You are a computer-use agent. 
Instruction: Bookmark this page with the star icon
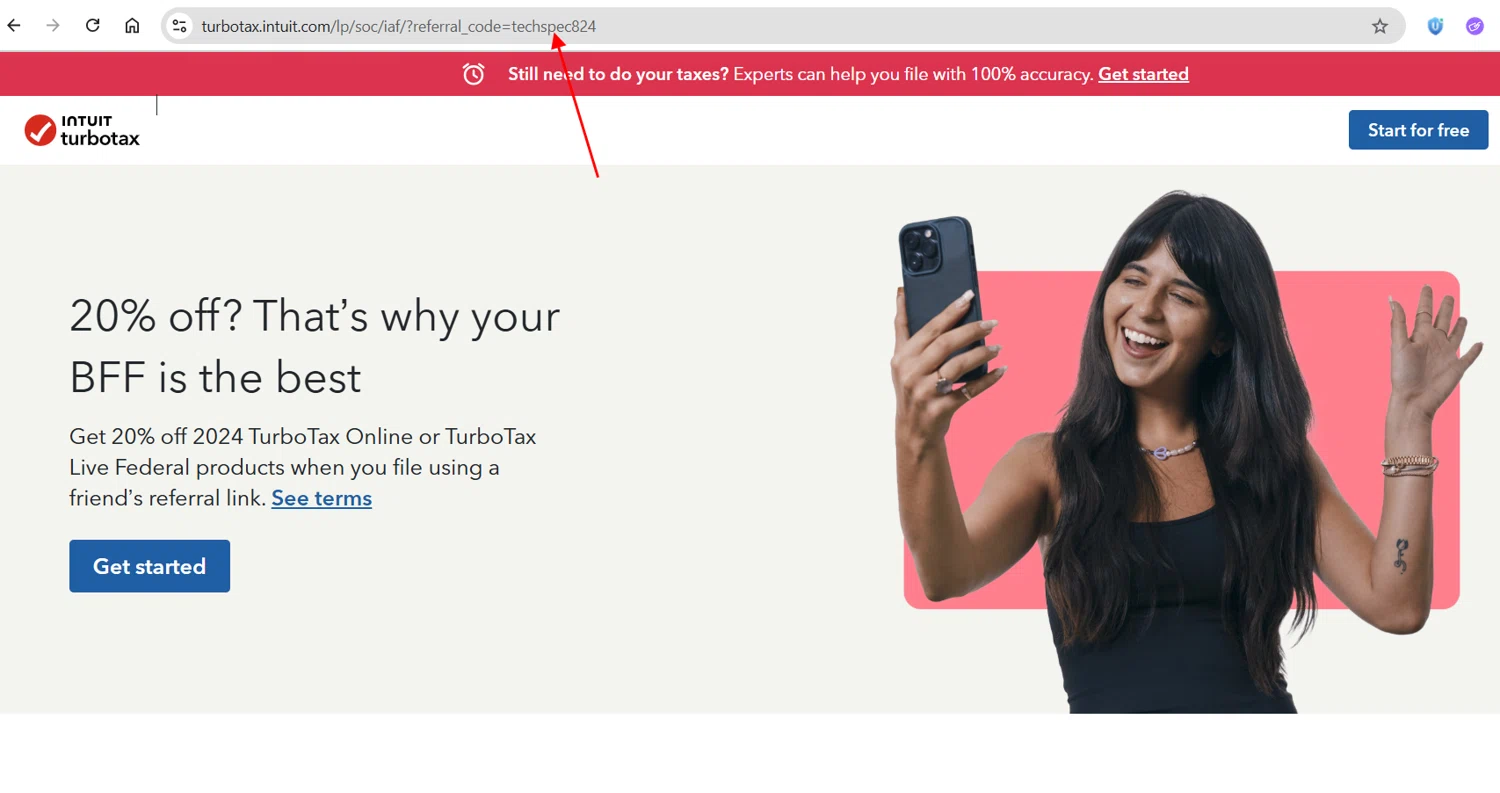coord(1380,26)
